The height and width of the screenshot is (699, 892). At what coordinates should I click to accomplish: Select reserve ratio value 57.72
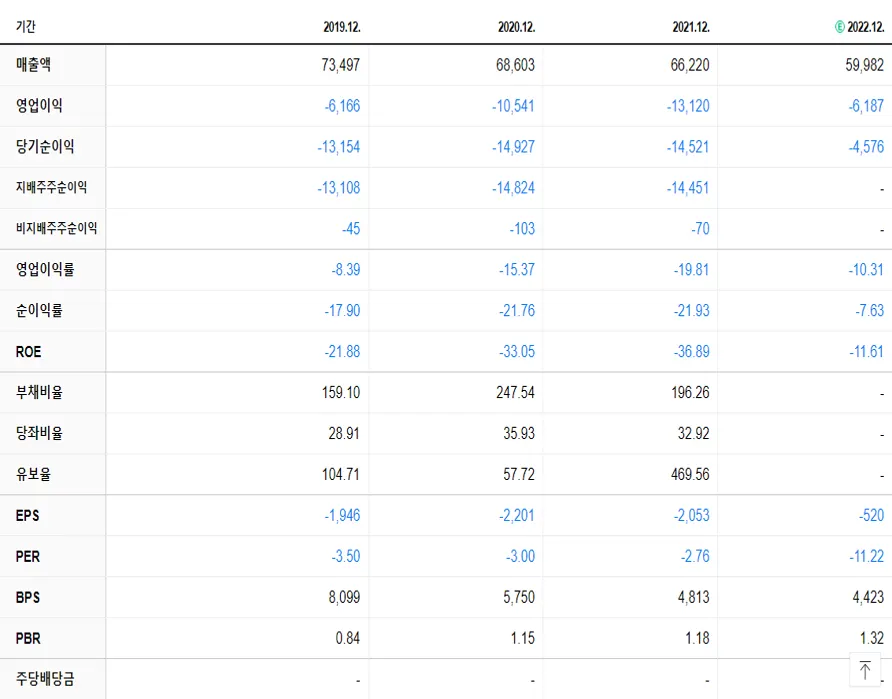pos(519,474)
